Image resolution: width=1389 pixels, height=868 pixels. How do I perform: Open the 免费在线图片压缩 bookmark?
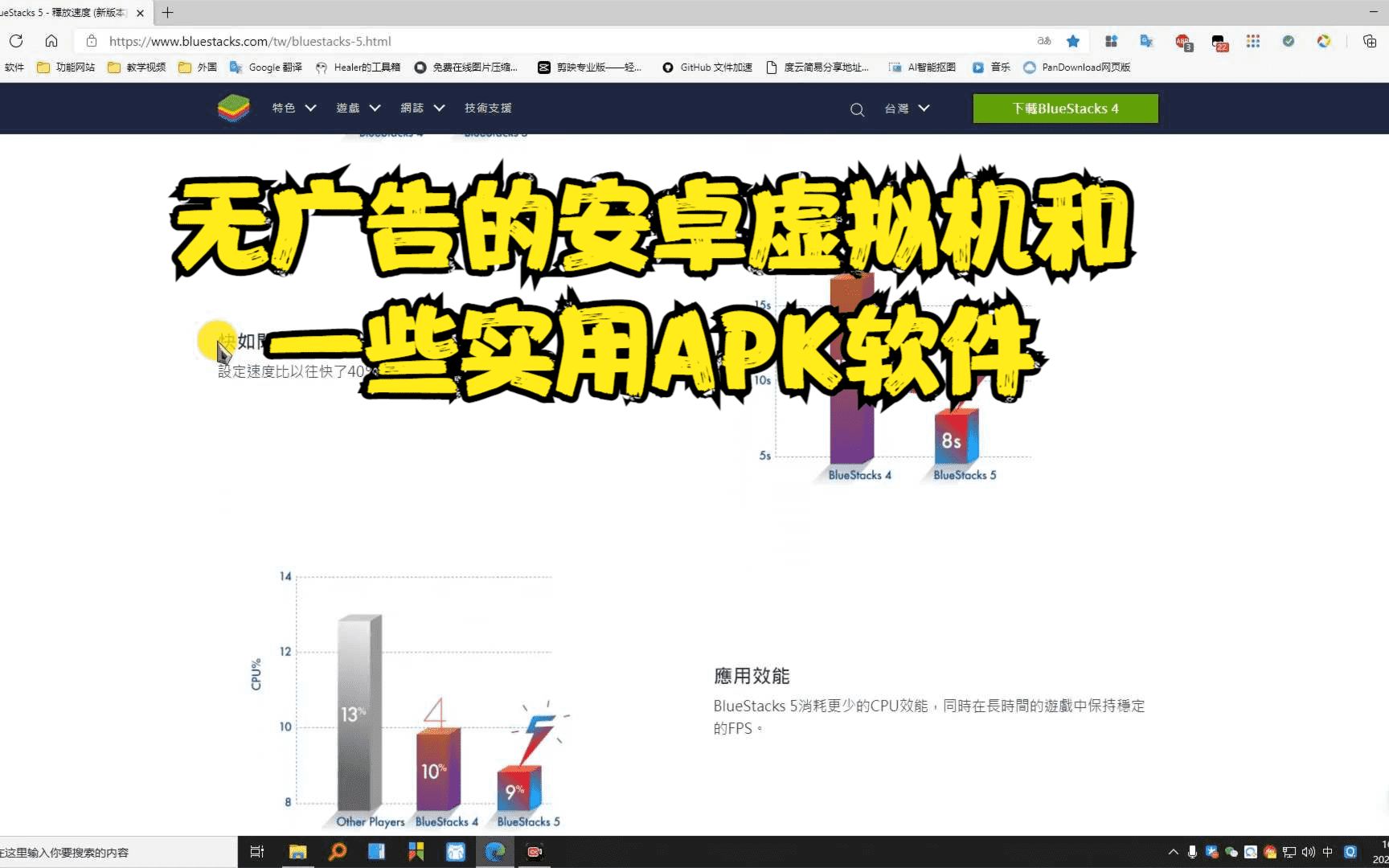click(x=465, y=68)
